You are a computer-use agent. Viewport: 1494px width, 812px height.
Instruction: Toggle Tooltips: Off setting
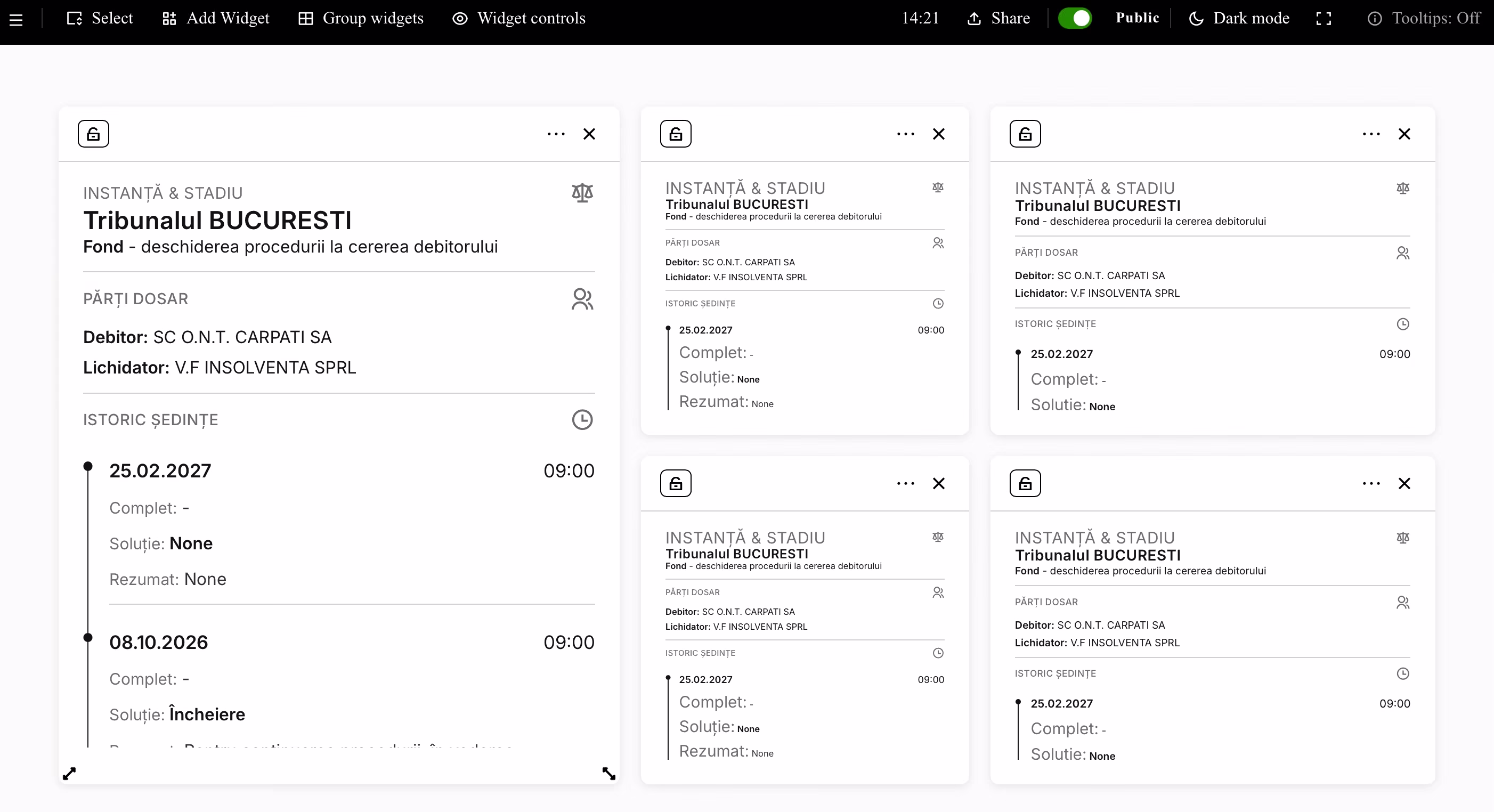1424,19
